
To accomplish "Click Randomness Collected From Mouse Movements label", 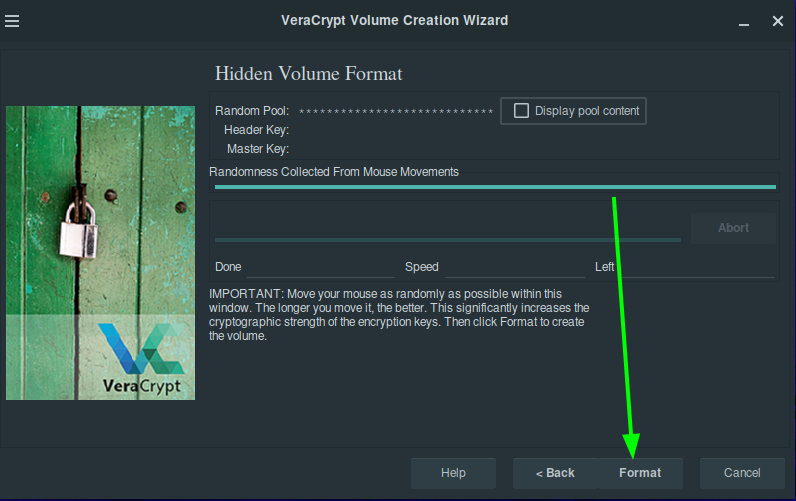I will click(x=334, y=172).
